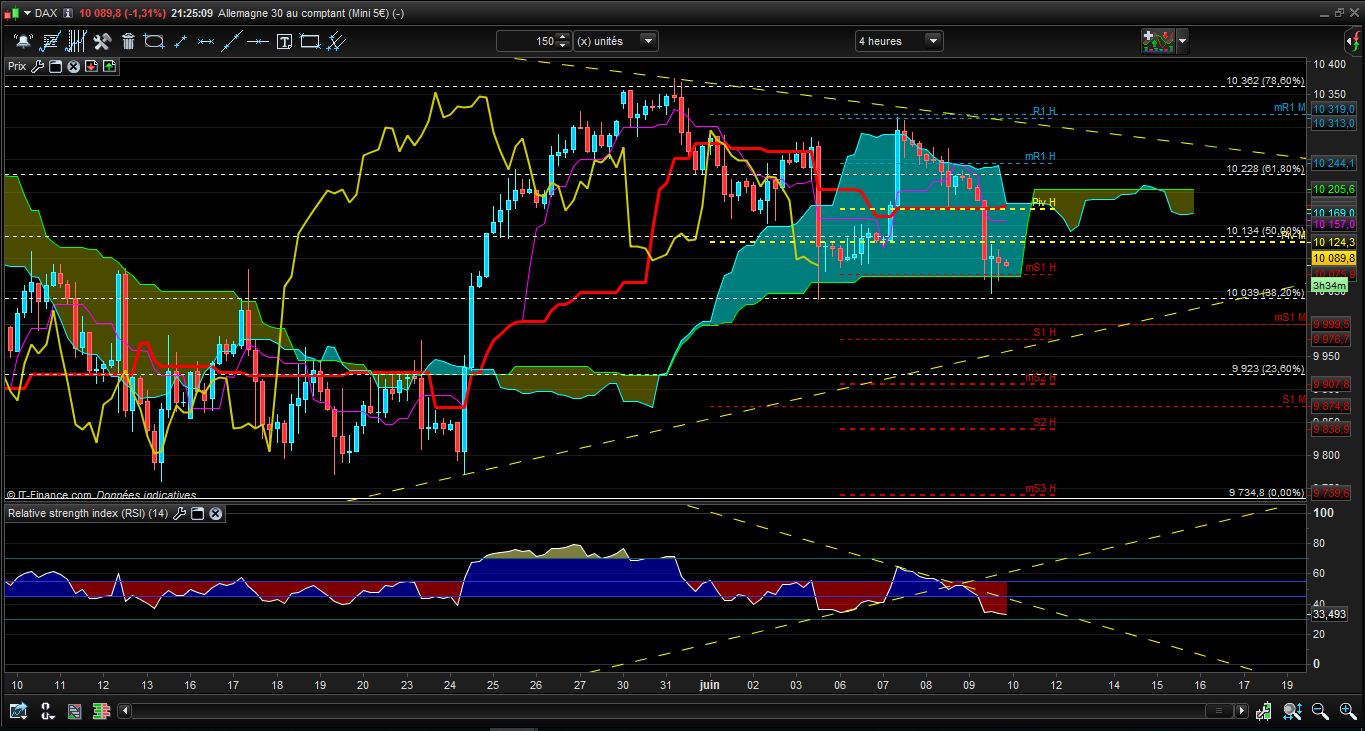Viewport: 1365px width, 731px height.
Task: Click the Relative strength index (RSI) (14) label
Action: click(88, 513)
